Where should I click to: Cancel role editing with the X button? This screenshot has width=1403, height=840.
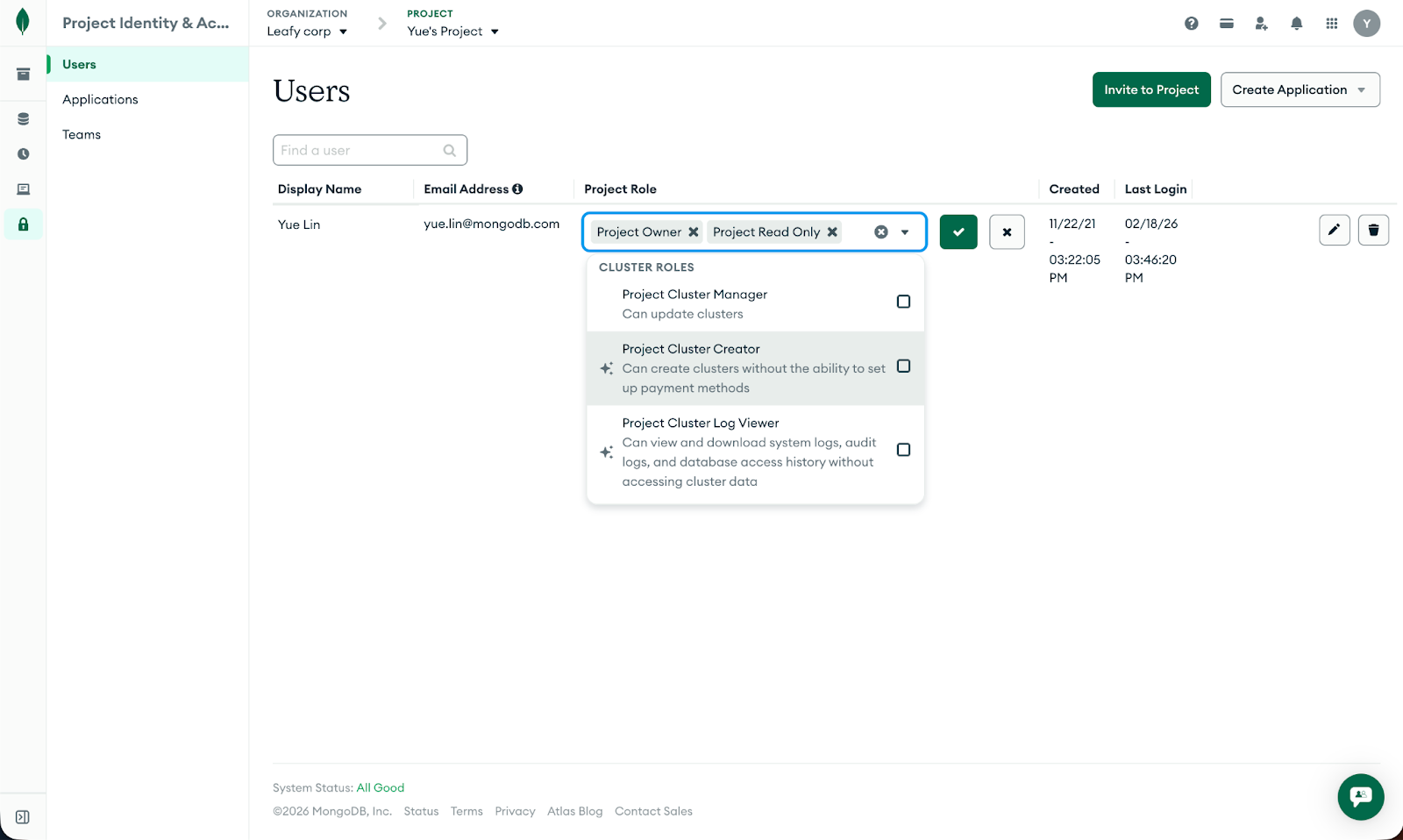click(x=1007, y=231)
